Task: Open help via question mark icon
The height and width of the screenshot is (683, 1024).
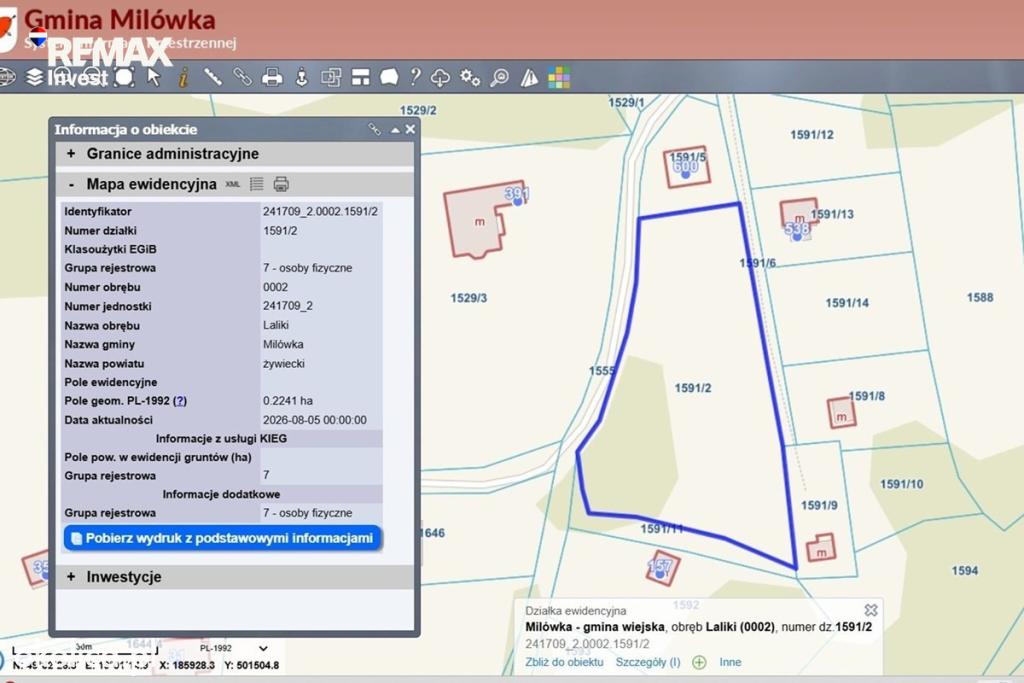Action: [x=415, y=77]
